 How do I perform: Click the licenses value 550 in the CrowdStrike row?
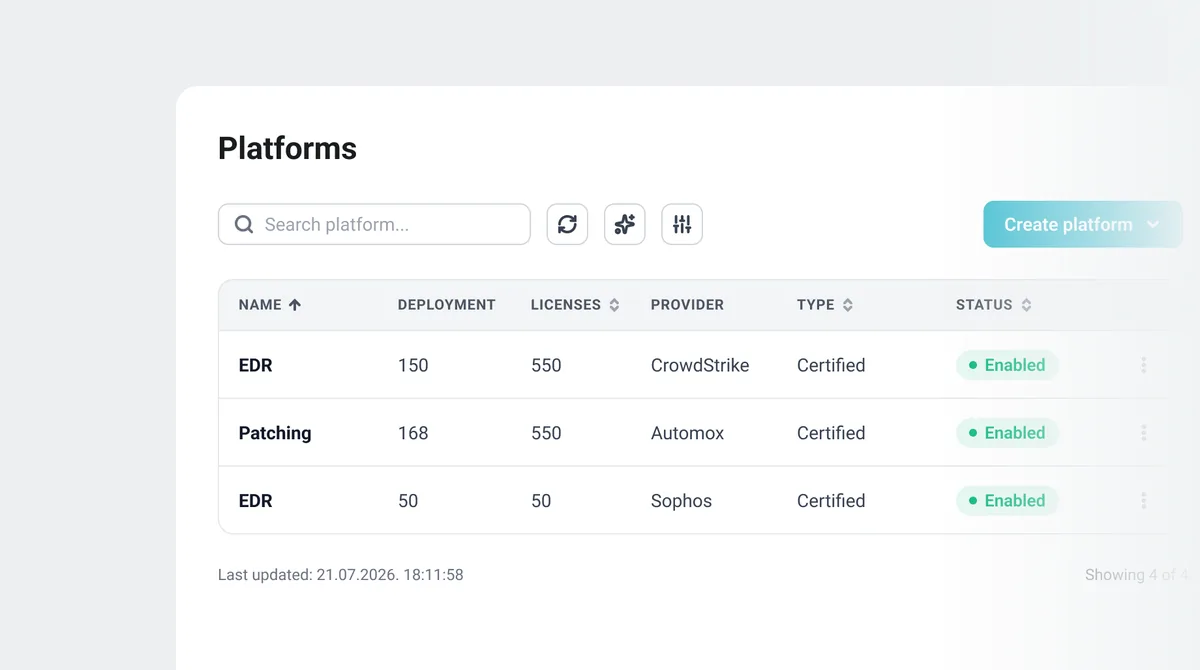(x=546, y=365)
